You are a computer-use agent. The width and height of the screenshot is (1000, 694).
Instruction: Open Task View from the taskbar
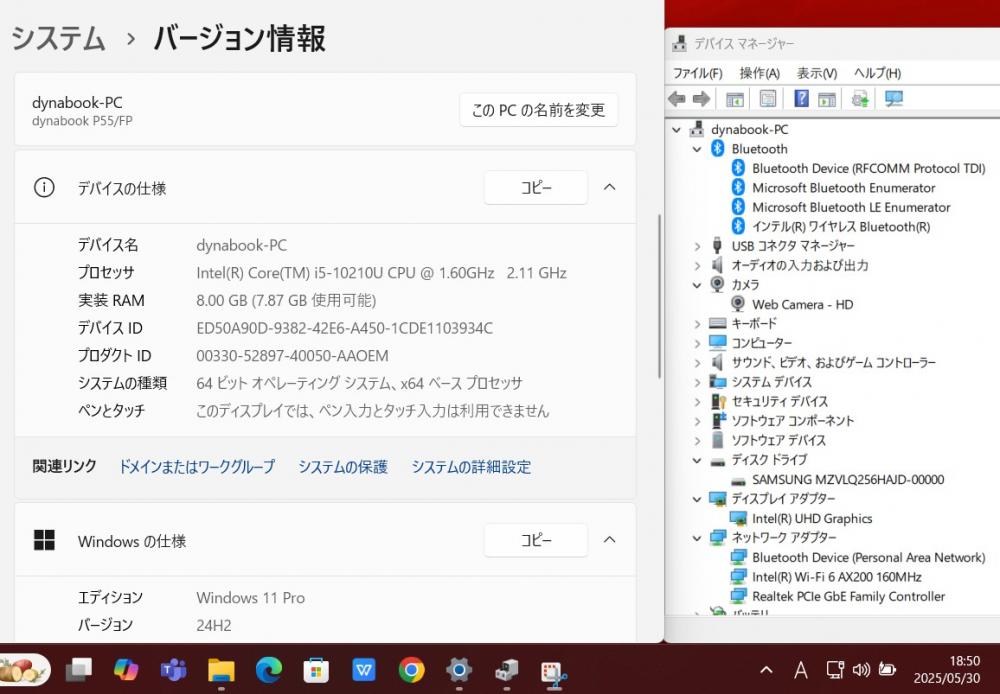pyautogui.click(x=79, y=670)
